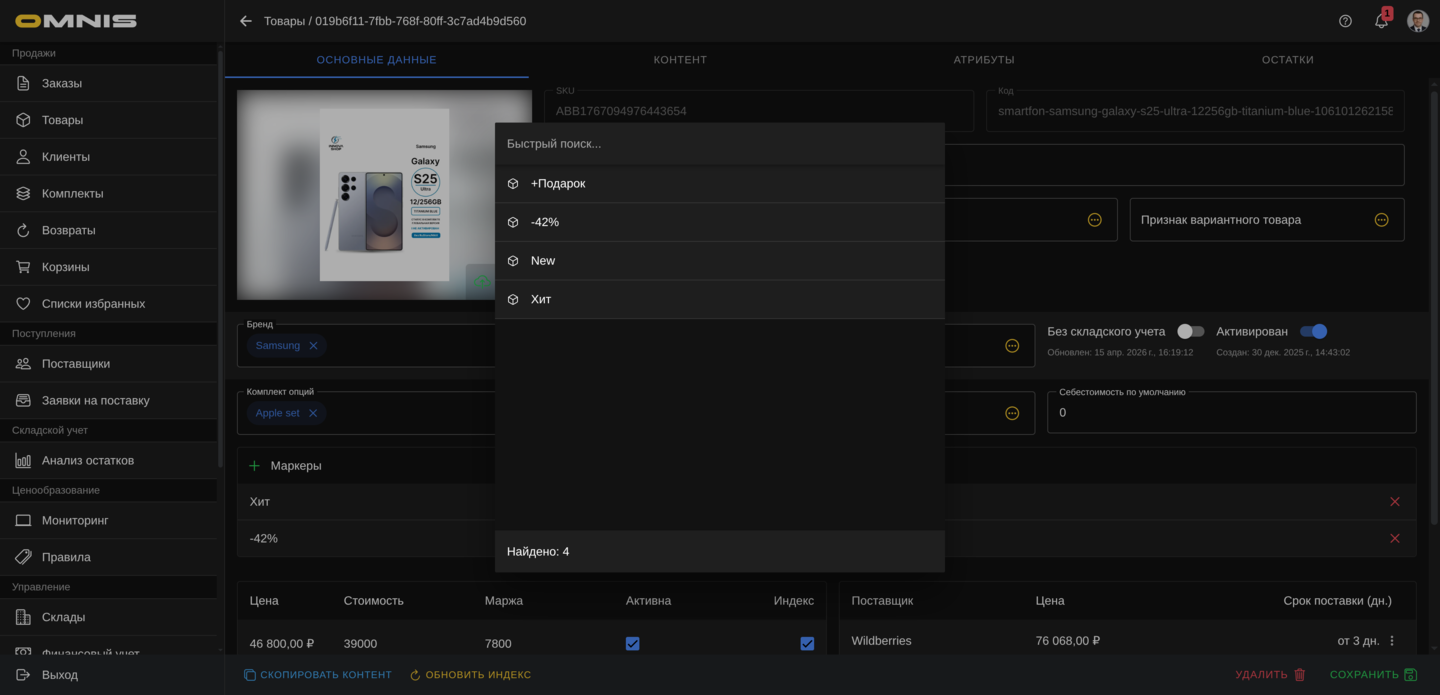Remove the -42% marker with red X
Image resolution: width=1440 pixels, height=695 pixels.
[1394, 539]
